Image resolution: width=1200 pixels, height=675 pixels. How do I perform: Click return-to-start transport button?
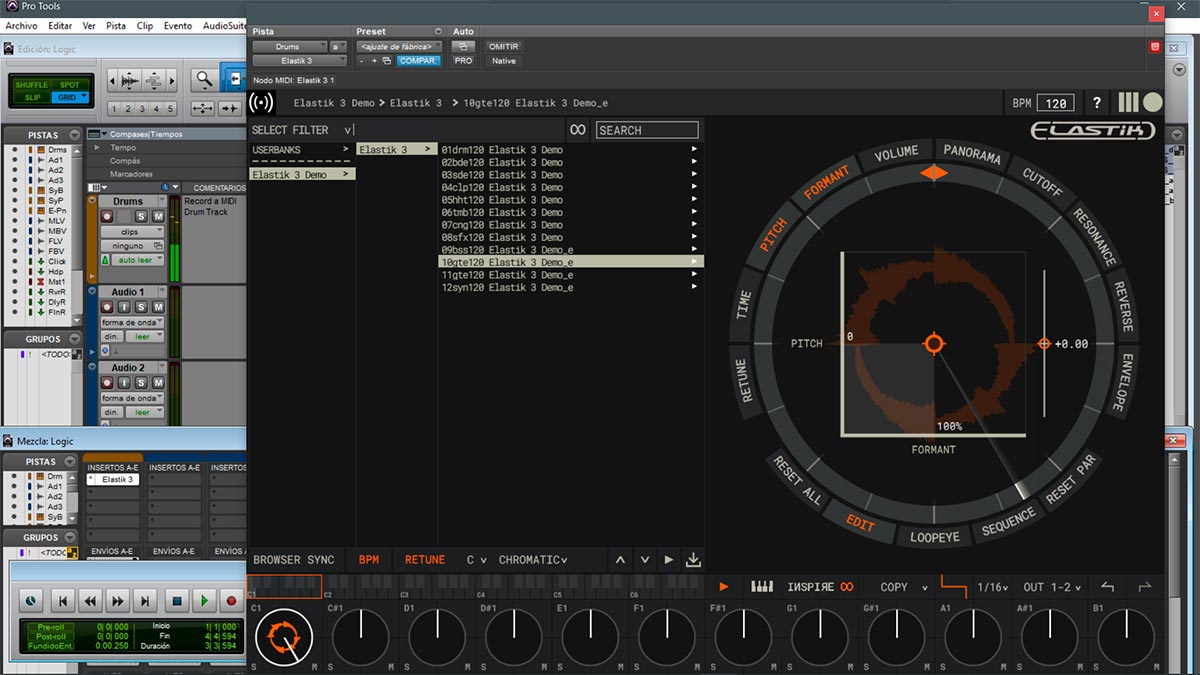[63, 601]
